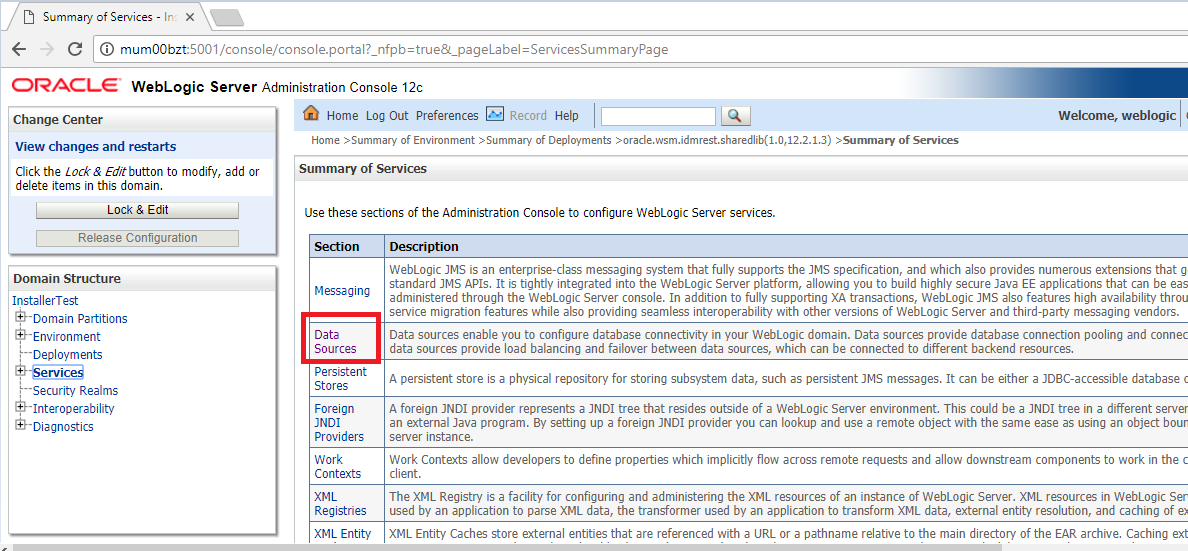Viewport: 1188px width, 551px height.
Task: Click the page info icon in address bar
Action: [108, 49]
